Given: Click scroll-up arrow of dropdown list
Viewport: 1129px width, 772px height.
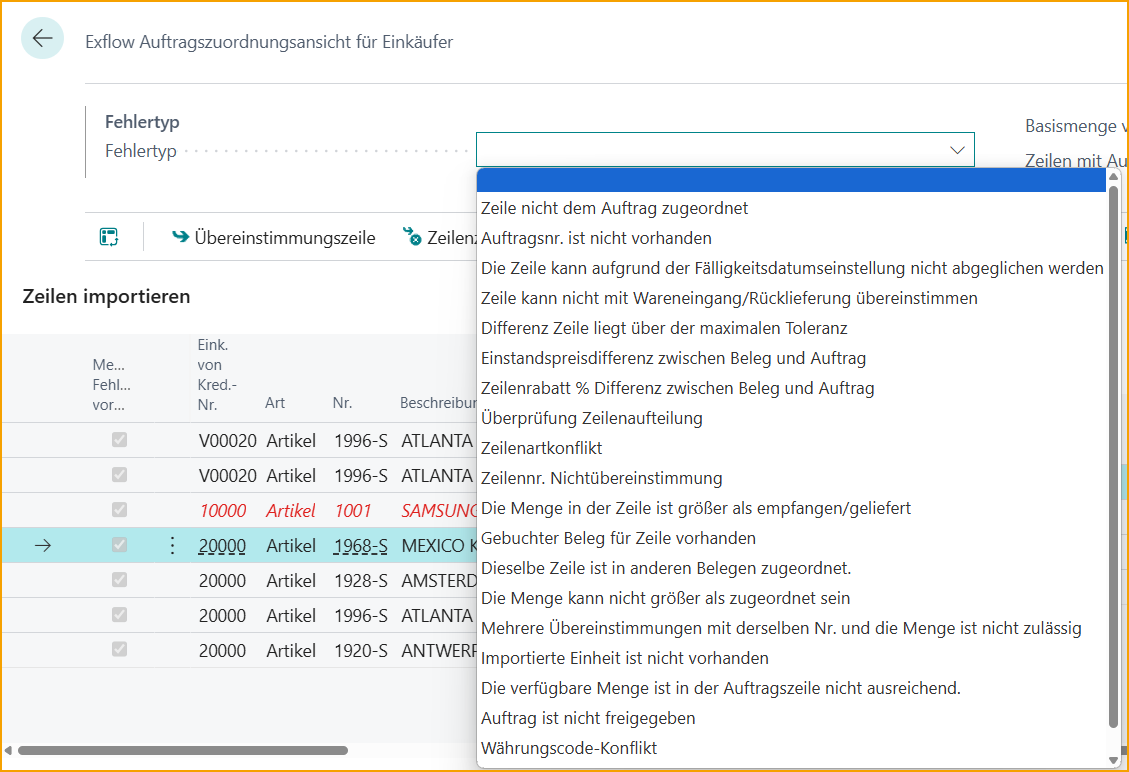Looking at the screenshot, I should tap(1113, 177).
